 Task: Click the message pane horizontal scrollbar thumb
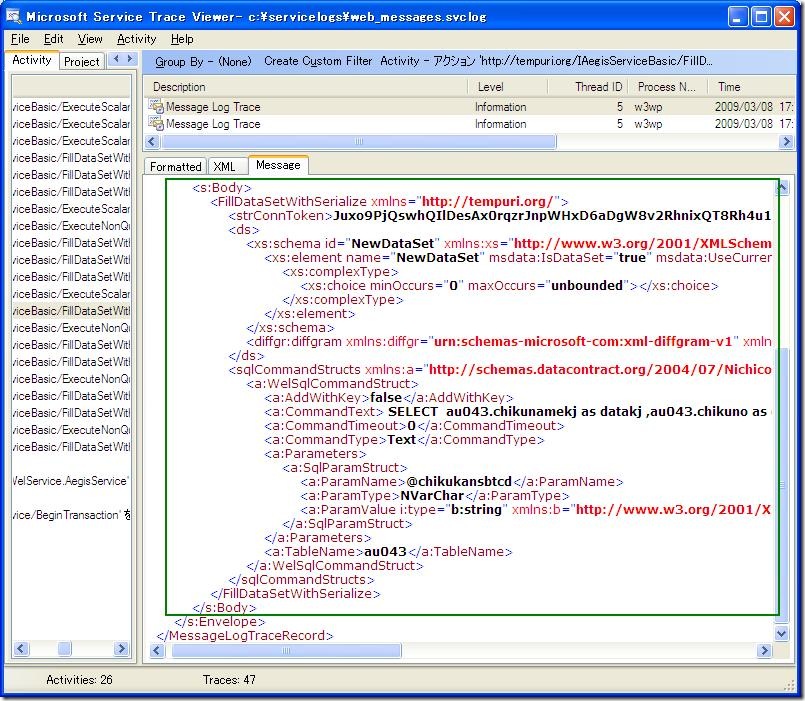[286, 651]
